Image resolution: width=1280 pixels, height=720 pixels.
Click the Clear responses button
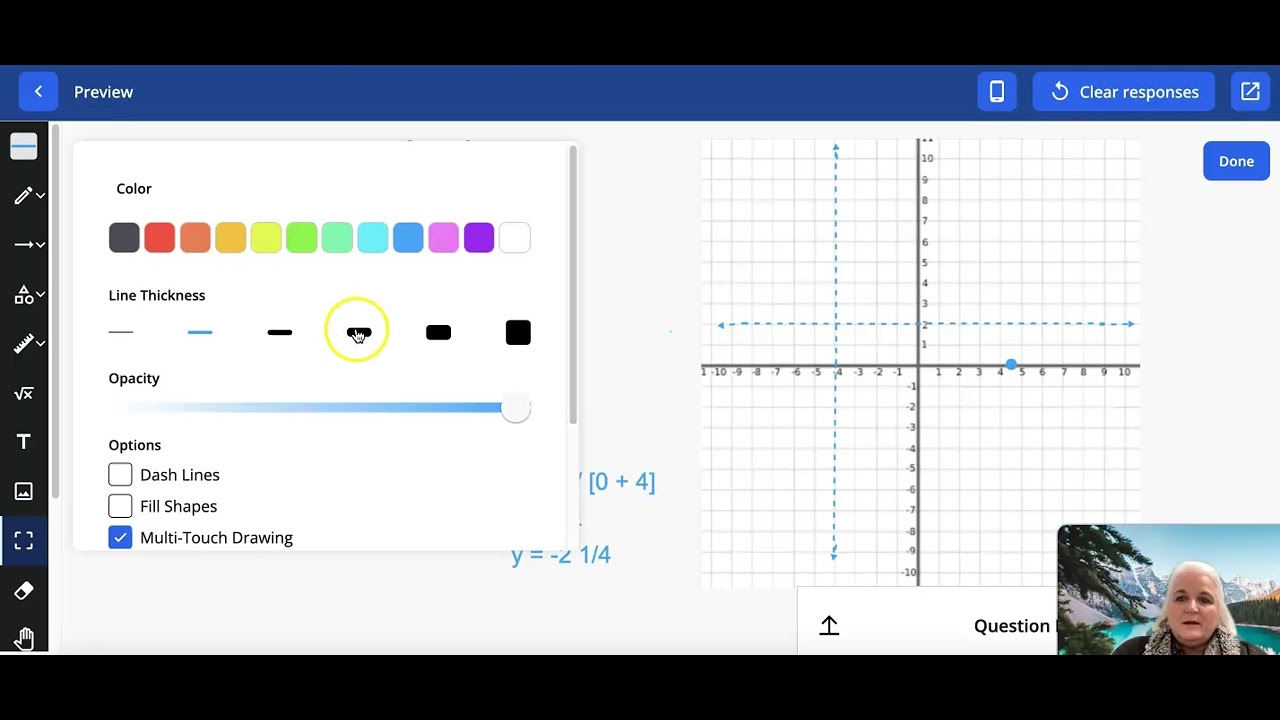click(x=1124, y=92)
